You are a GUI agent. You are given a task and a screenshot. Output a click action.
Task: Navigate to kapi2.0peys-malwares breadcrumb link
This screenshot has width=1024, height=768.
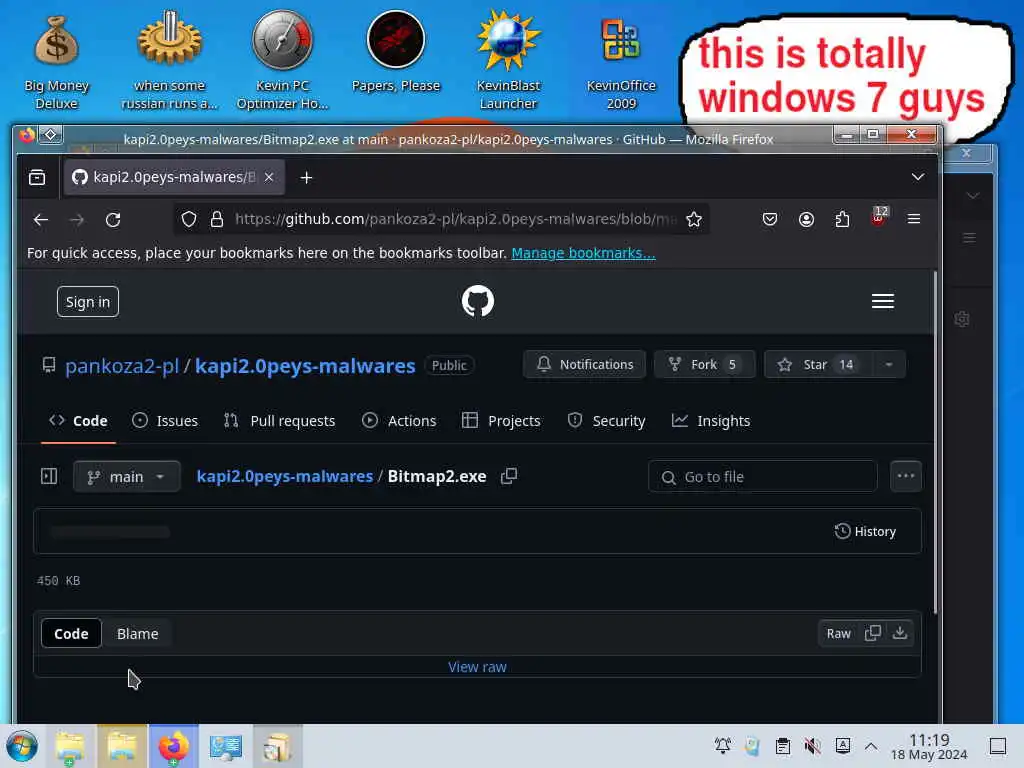285,476
